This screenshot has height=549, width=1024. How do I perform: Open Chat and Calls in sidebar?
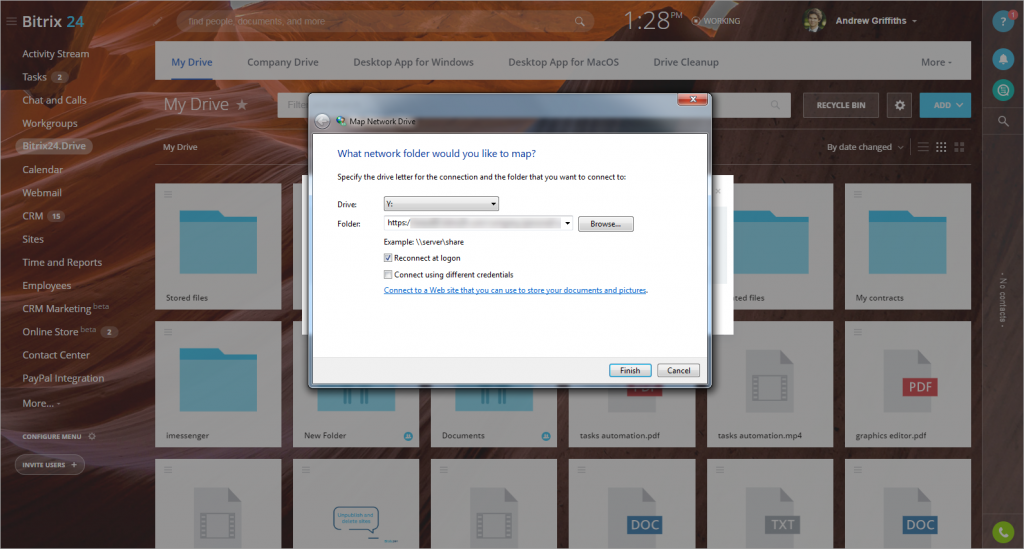click(54, 100)
